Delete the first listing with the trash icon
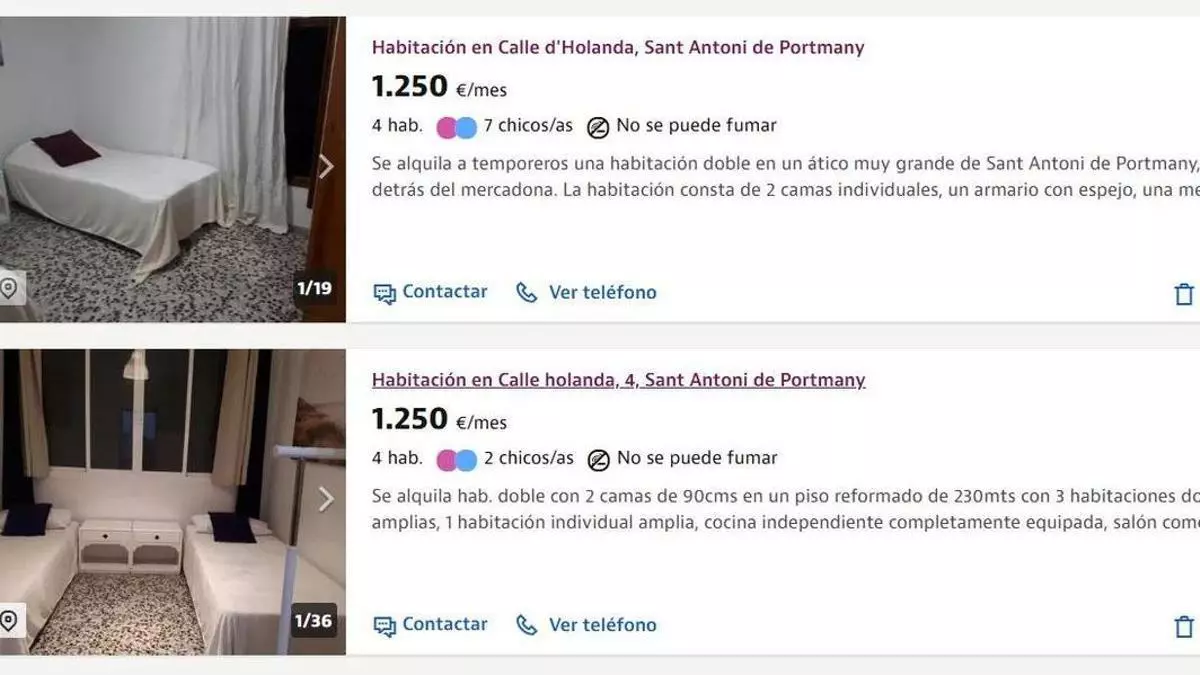Image resolution: width=1200 pixels, height=675 pixels. click(1184, 294)
